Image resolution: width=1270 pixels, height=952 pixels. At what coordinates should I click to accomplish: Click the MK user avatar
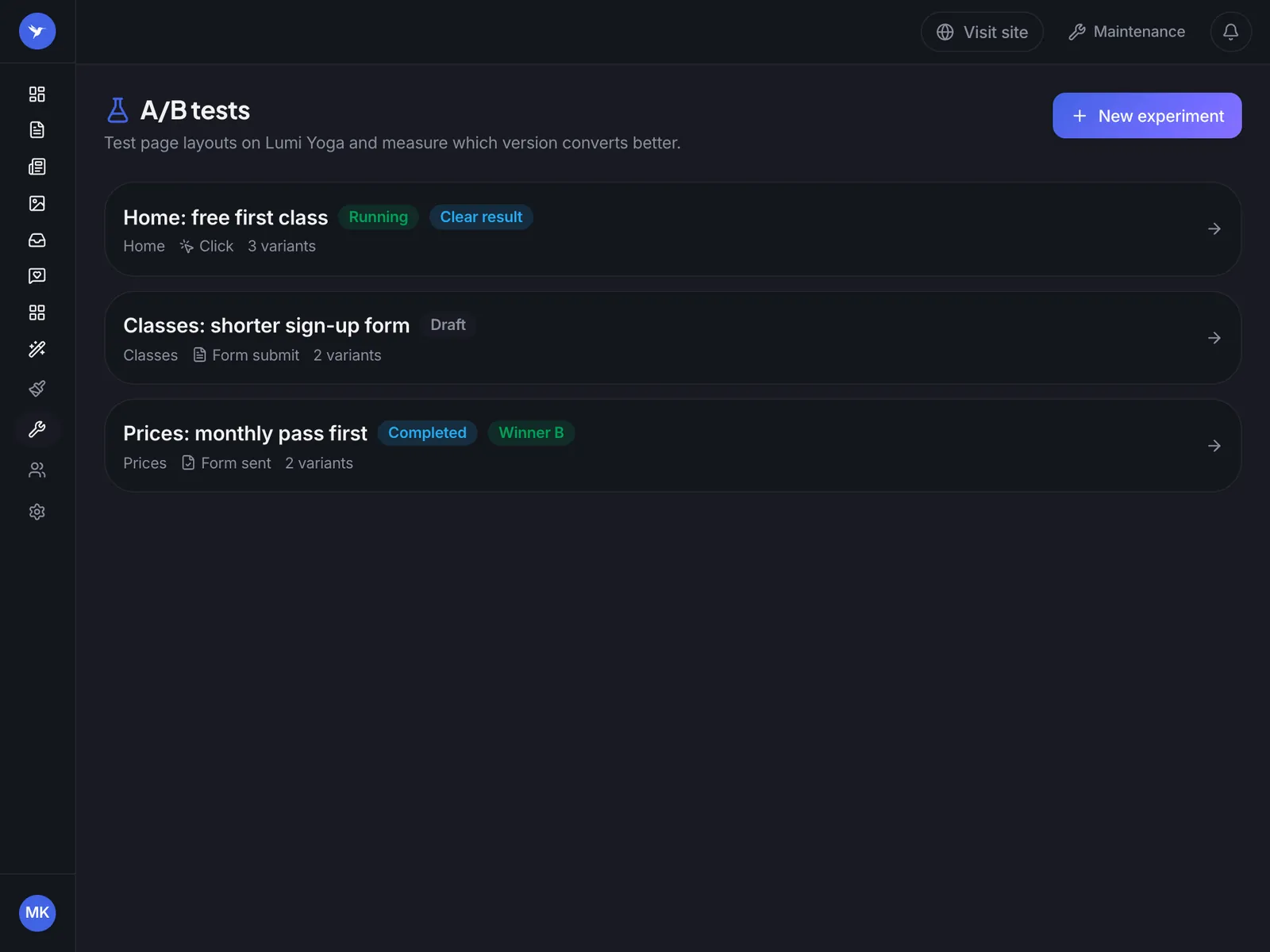tap(37, 913)
